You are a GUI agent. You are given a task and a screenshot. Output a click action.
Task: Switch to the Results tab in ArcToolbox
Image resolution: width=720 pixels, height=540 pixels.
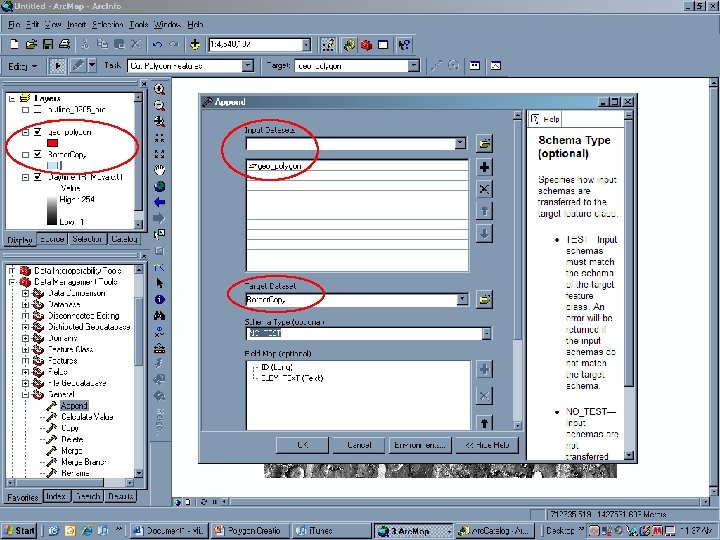(x=120, y=496)
